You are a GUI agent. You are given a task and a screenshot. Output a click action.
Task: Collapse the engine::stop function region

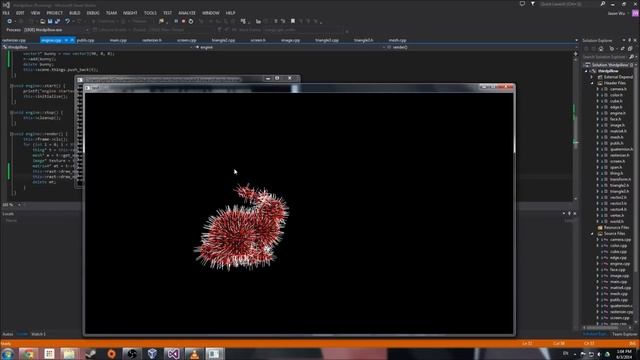pyautogui.click(x=12, y=113)
